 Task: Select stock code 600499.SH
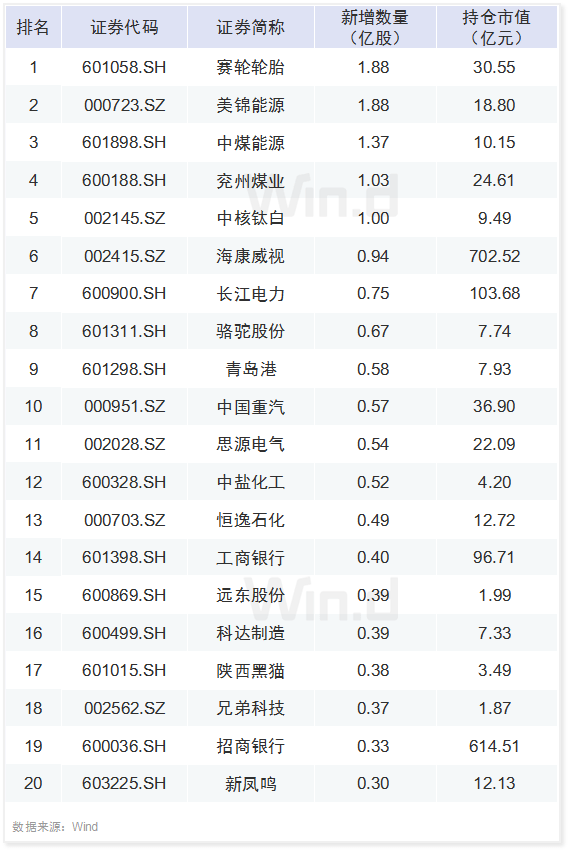[124, 634]
